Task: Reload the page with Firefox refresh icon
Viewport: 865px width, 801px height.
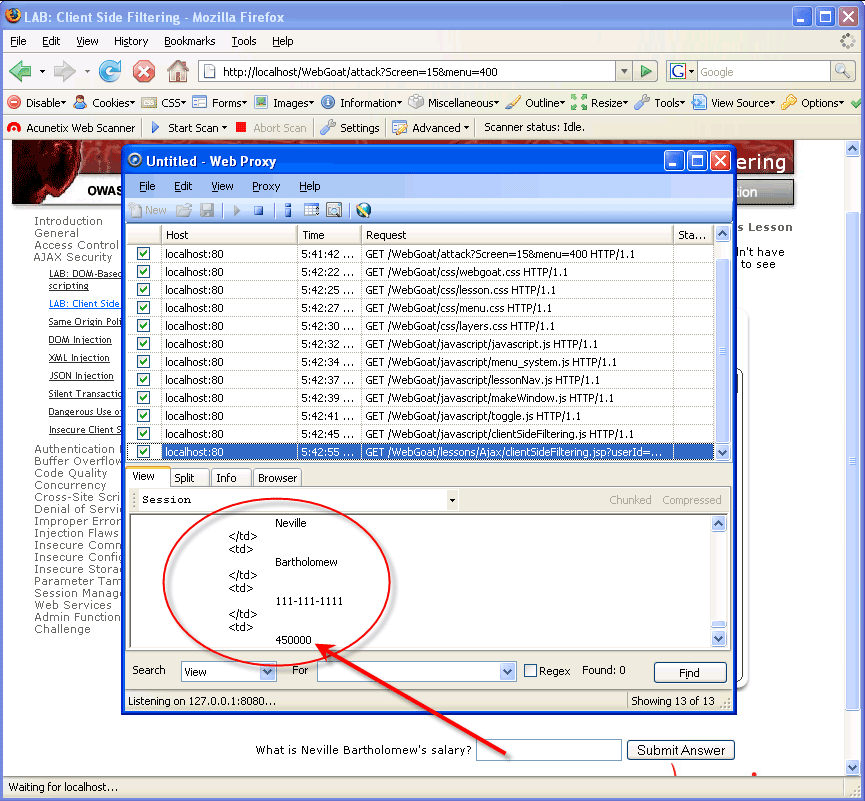Action: click(110, 72)
